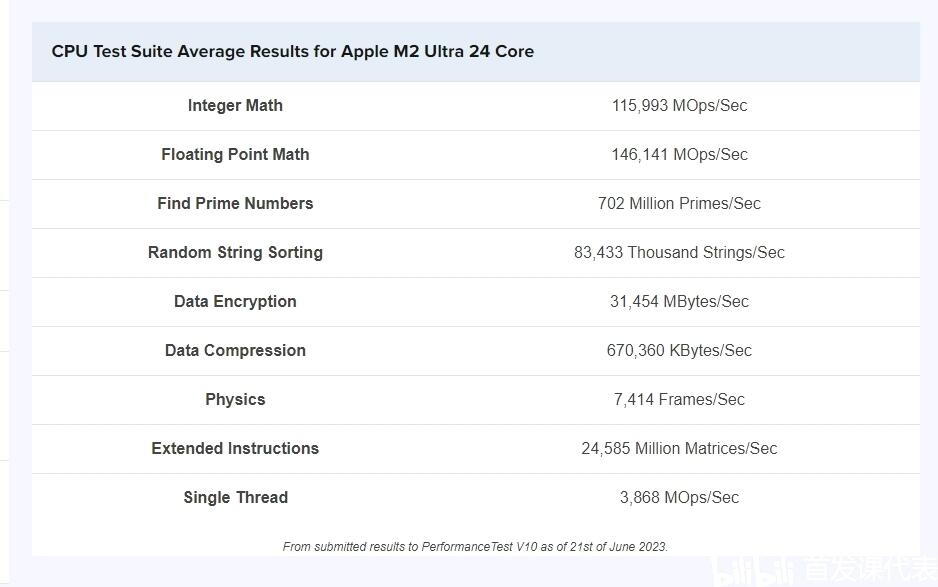Select the Random String Sorting label
The height and width of the screenshot is (587, 938).
point(235,252)
